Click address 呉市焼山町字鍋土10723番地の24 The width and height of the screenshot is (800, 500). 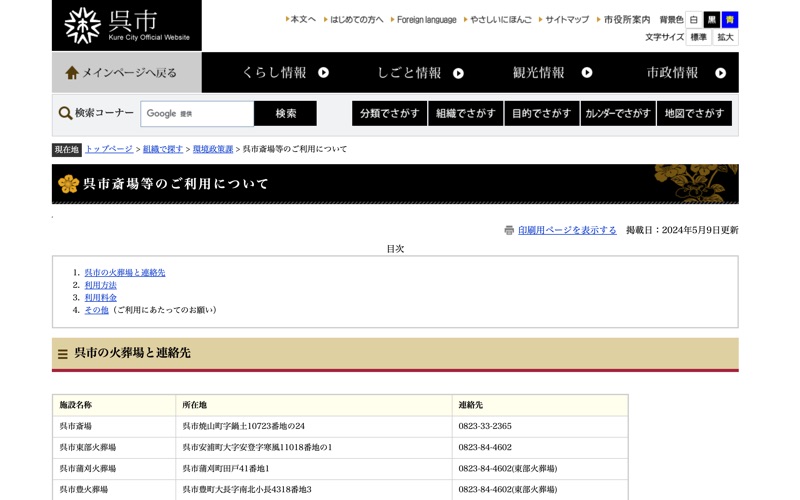point(243,426)
